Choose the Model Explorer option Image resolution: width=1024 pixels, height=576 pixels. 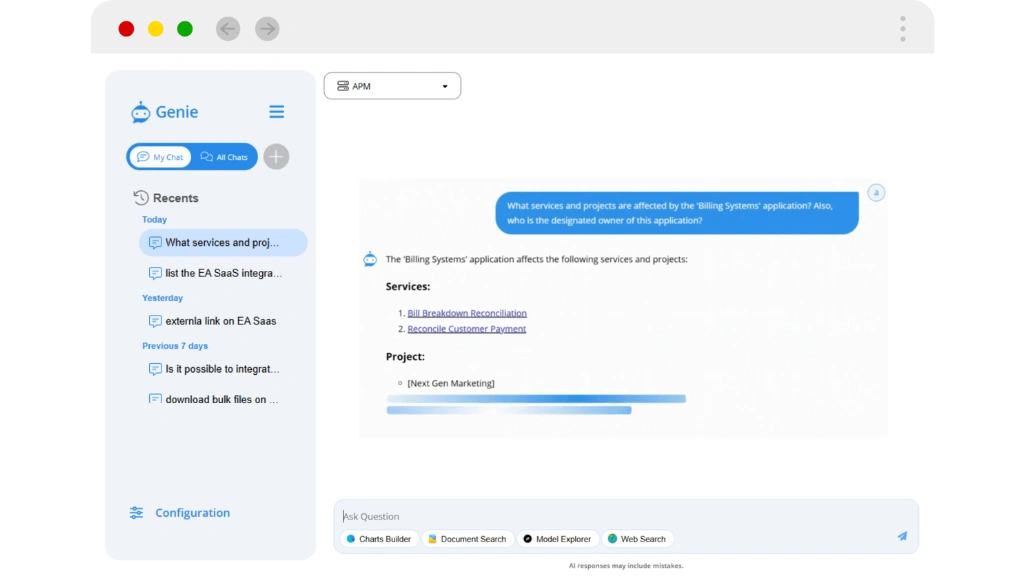tap(557, 539)
